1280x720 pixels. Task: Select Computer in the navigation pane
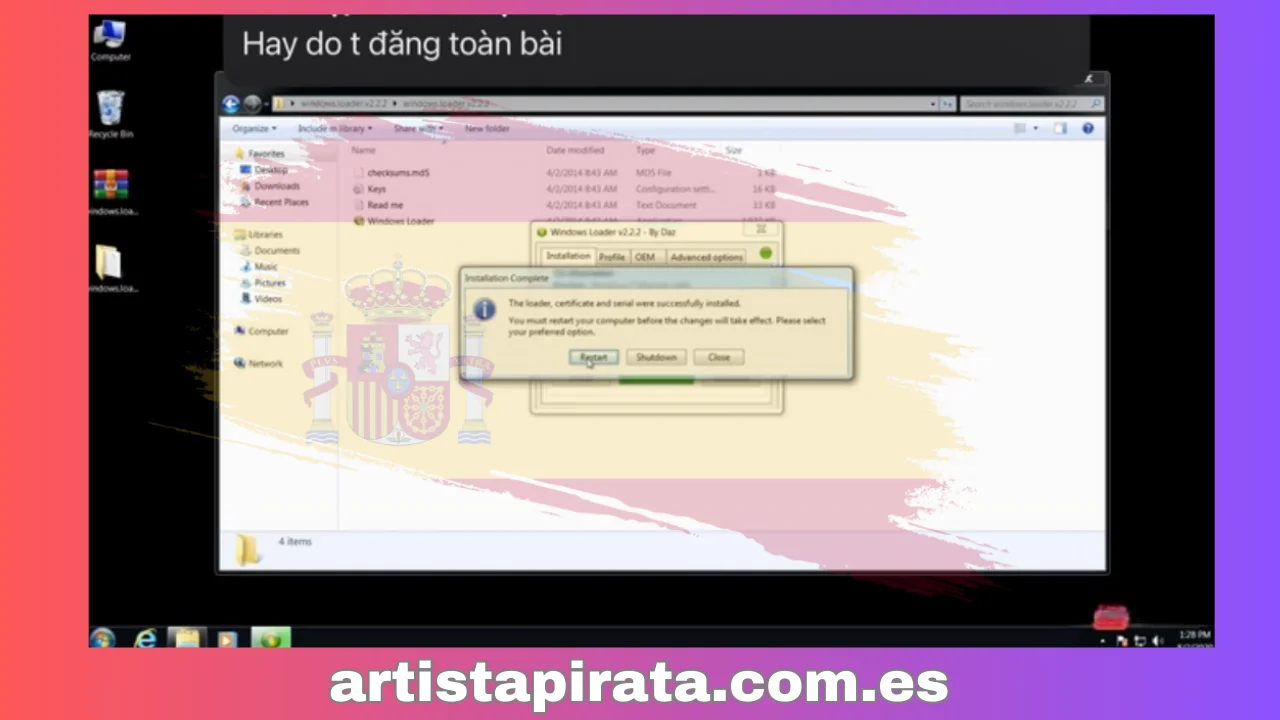tap(260, 331)
